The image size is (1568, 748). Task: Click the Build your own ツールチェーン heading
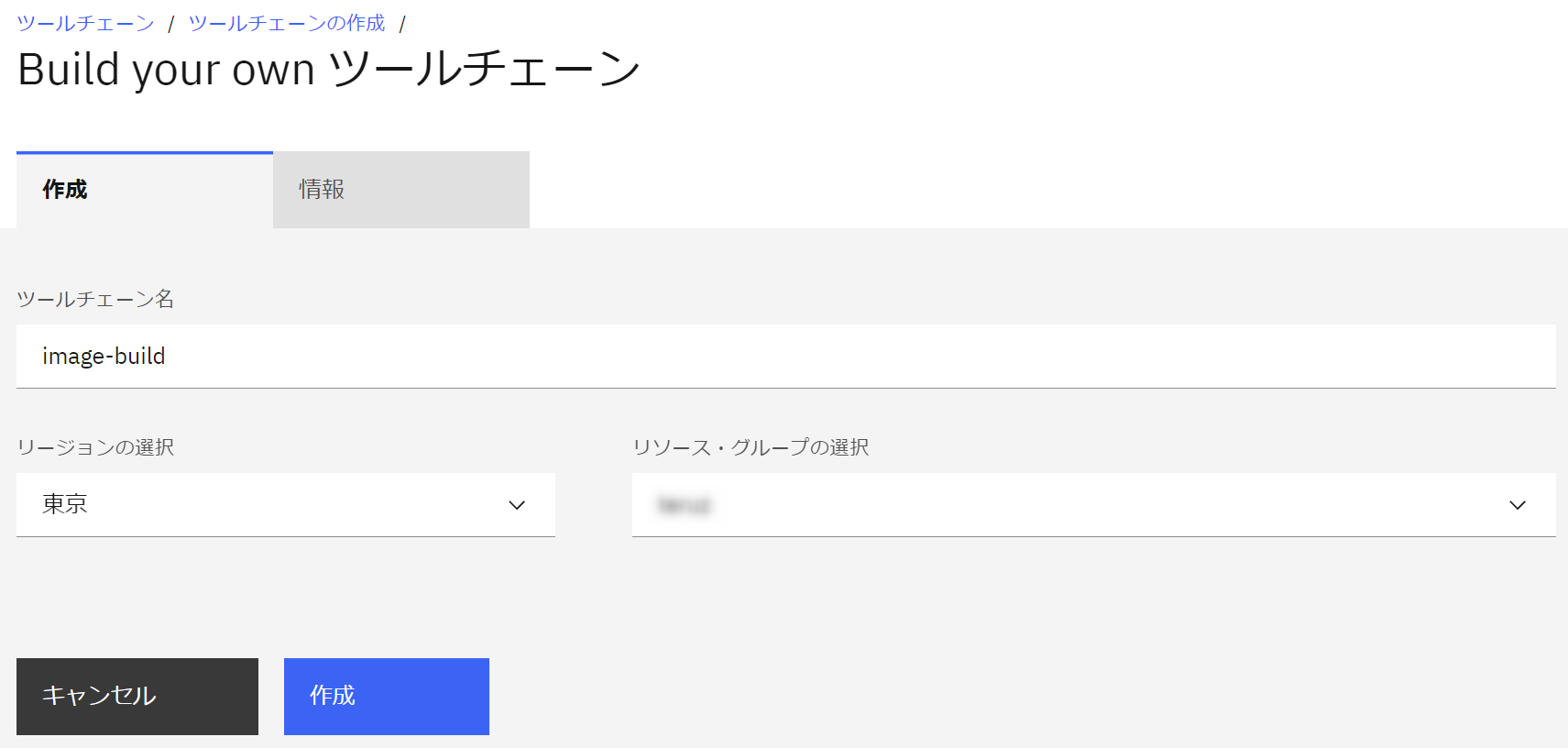328,68
